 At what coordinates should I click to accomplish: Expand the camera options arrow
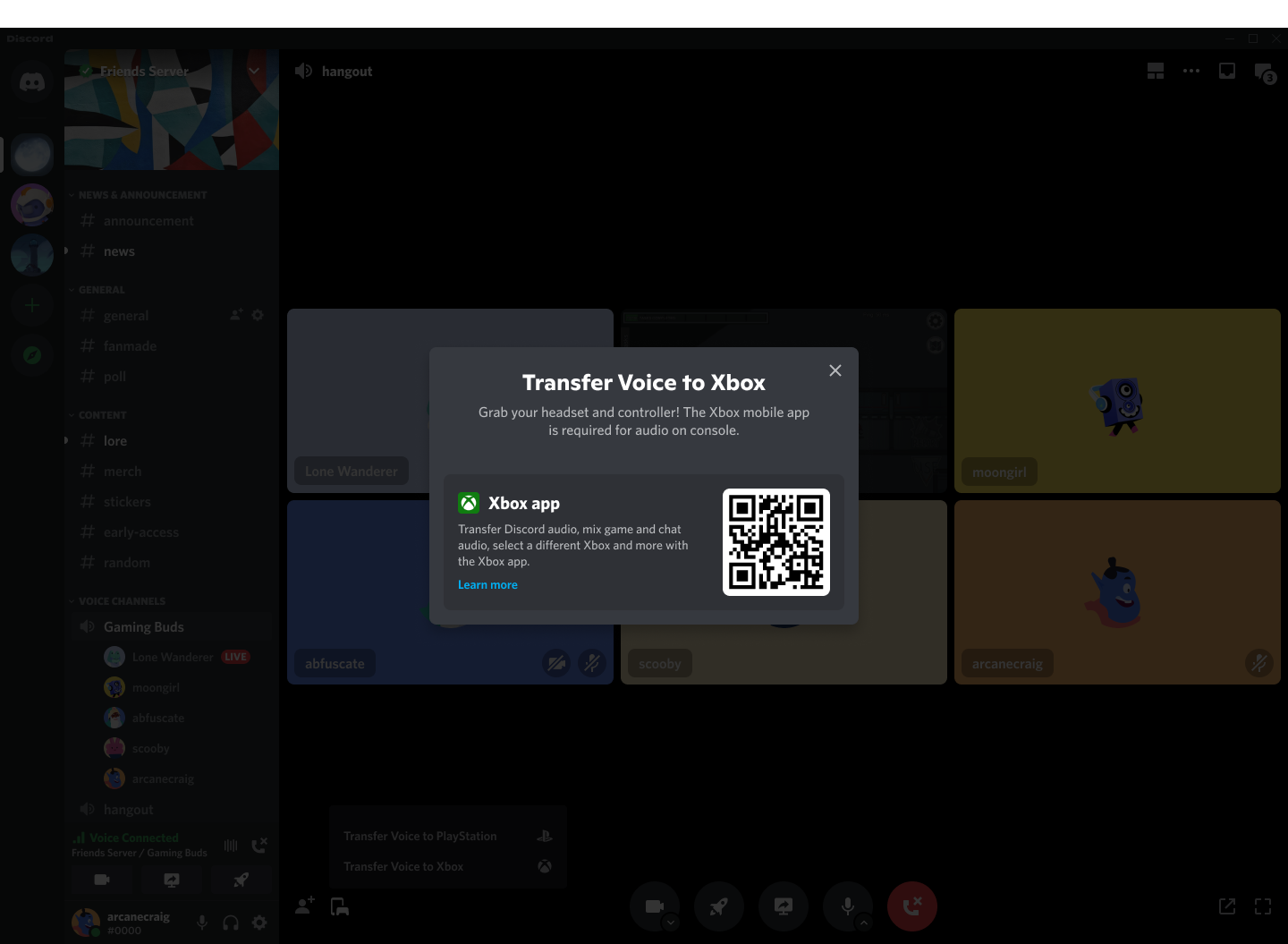click(x=671, y=923)
